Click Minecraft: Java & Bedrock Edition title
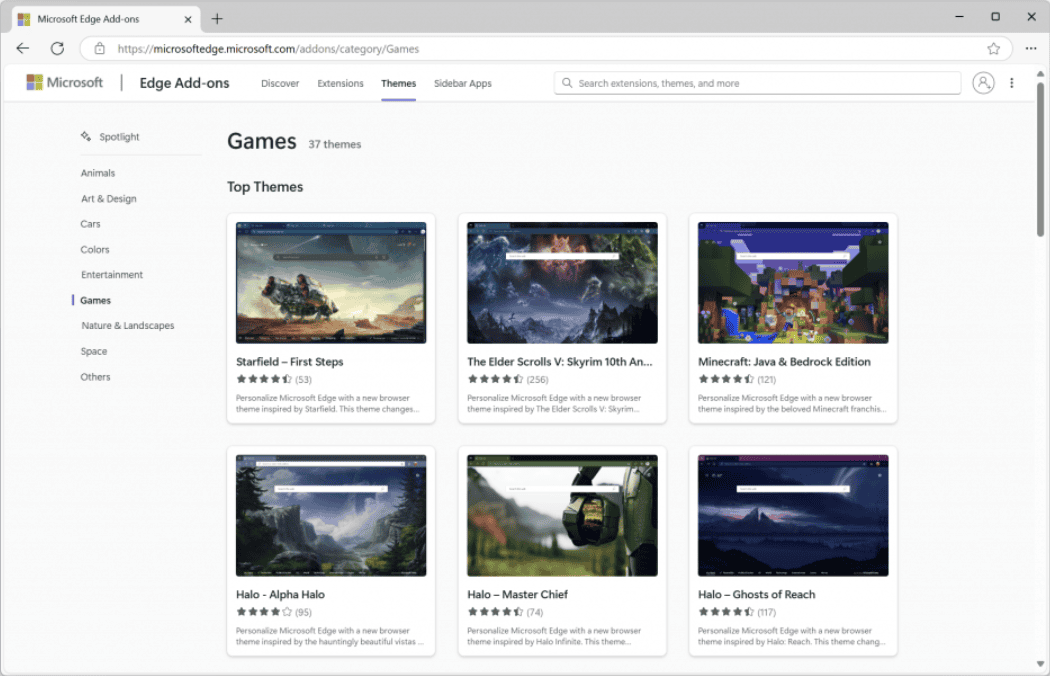Screen dimensions: 1050x676 point(784,361)
